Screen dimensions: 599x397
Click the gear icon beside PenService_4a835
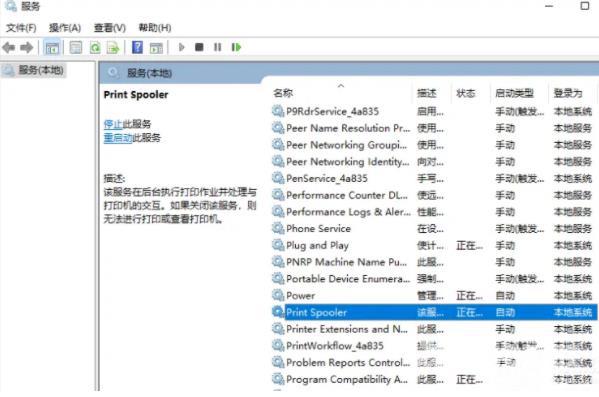tap(278, 178)
